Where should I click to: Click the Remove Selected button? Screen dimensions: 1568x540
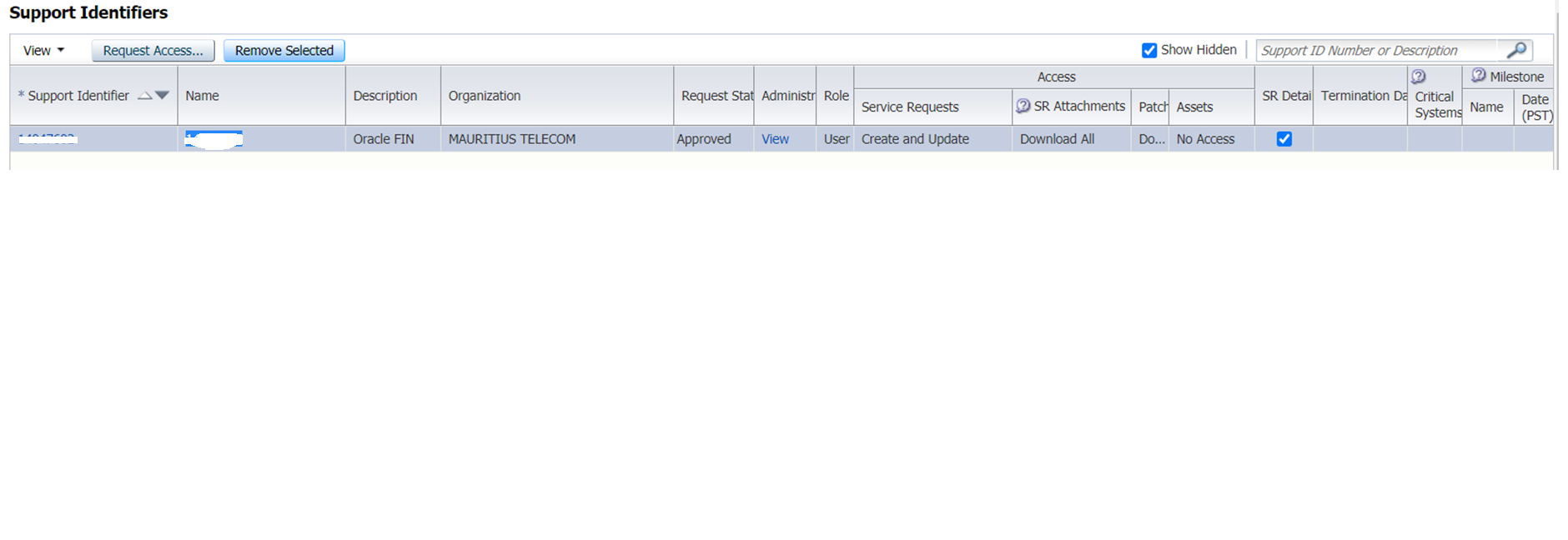[284, 51]
